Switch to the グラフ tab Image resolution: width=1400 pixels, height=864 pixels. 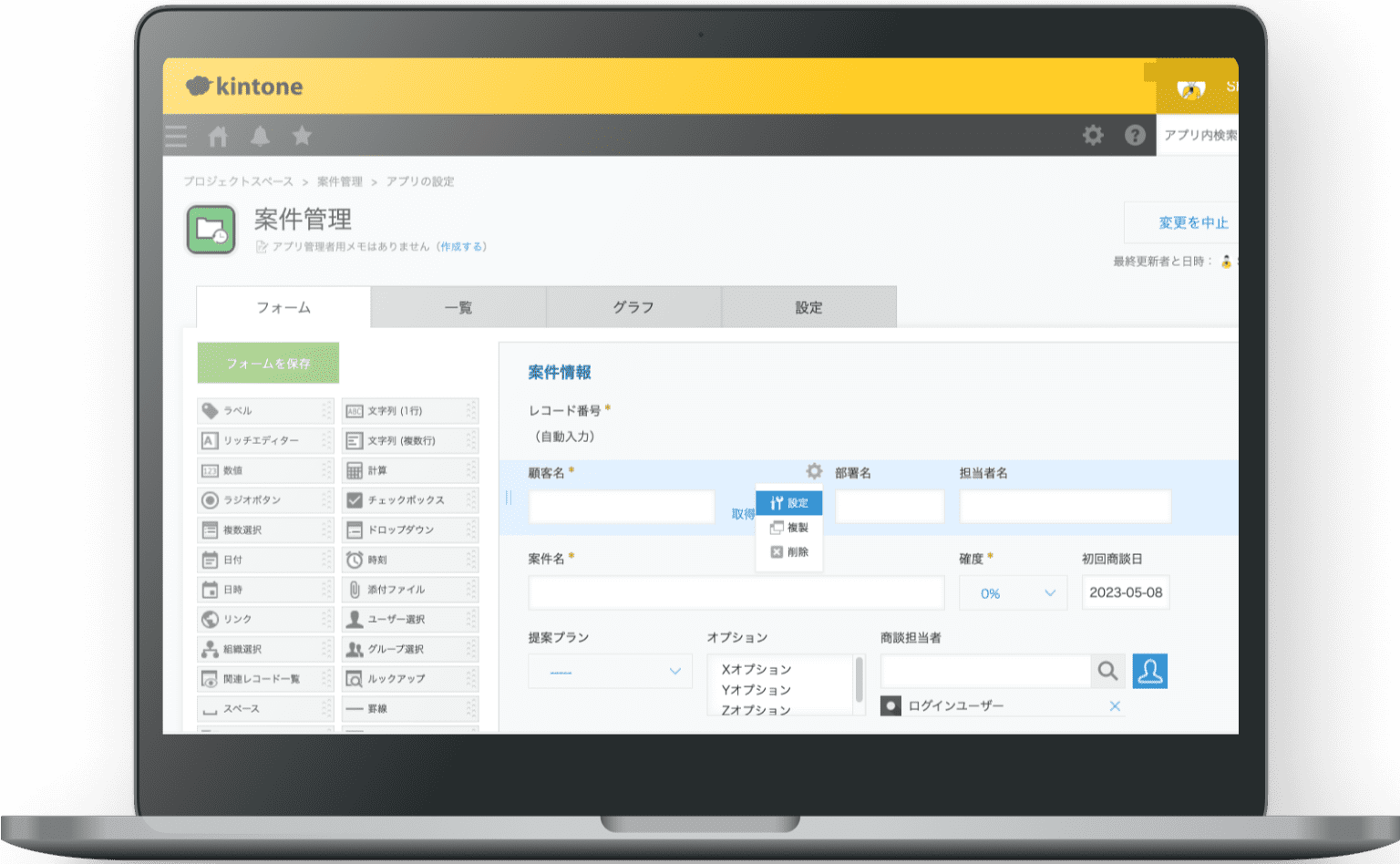633,307
